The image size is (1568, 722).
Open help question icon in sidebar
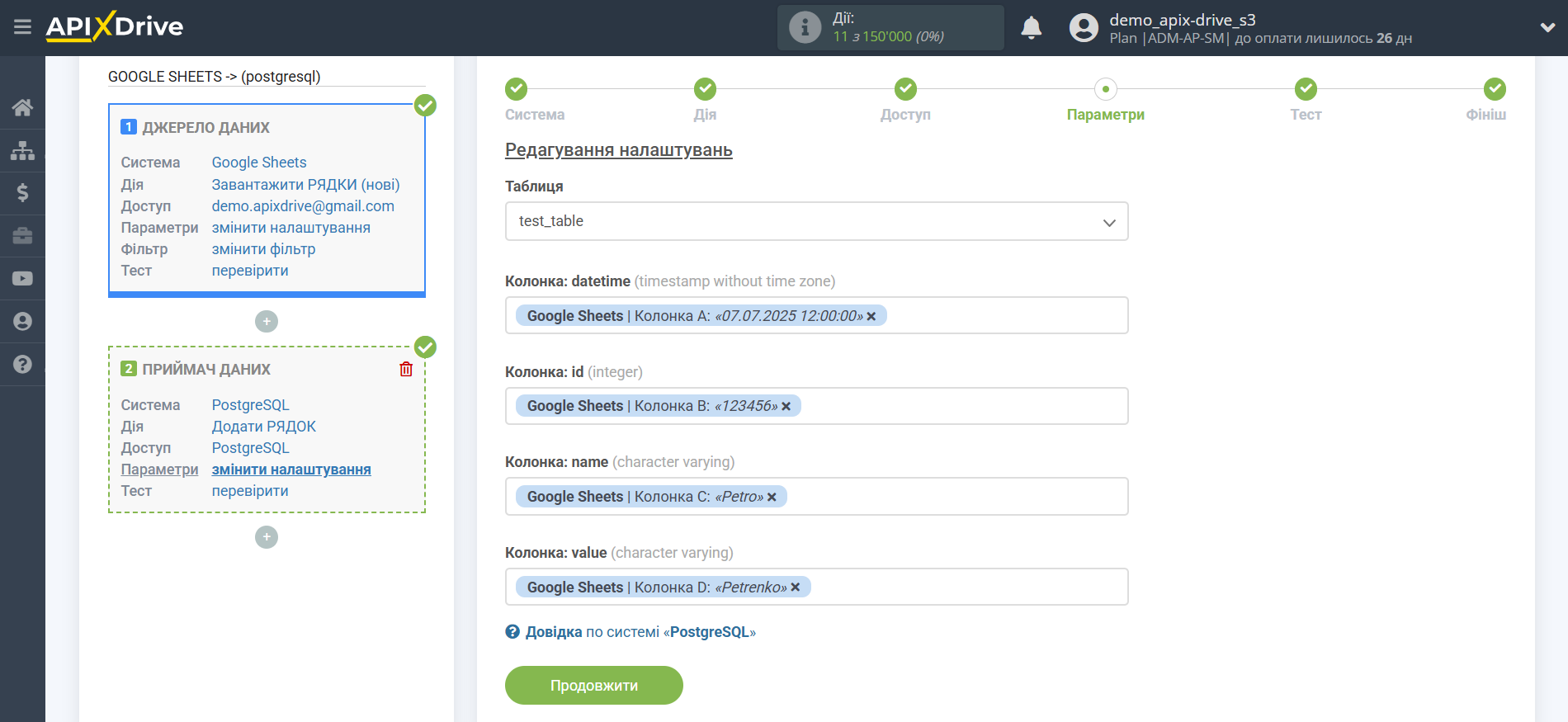coord(22,364)
